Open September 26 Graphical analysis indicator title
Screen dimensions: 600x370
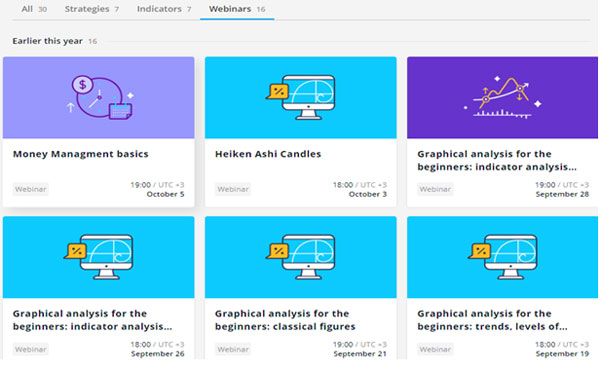(x=92, y=320)
